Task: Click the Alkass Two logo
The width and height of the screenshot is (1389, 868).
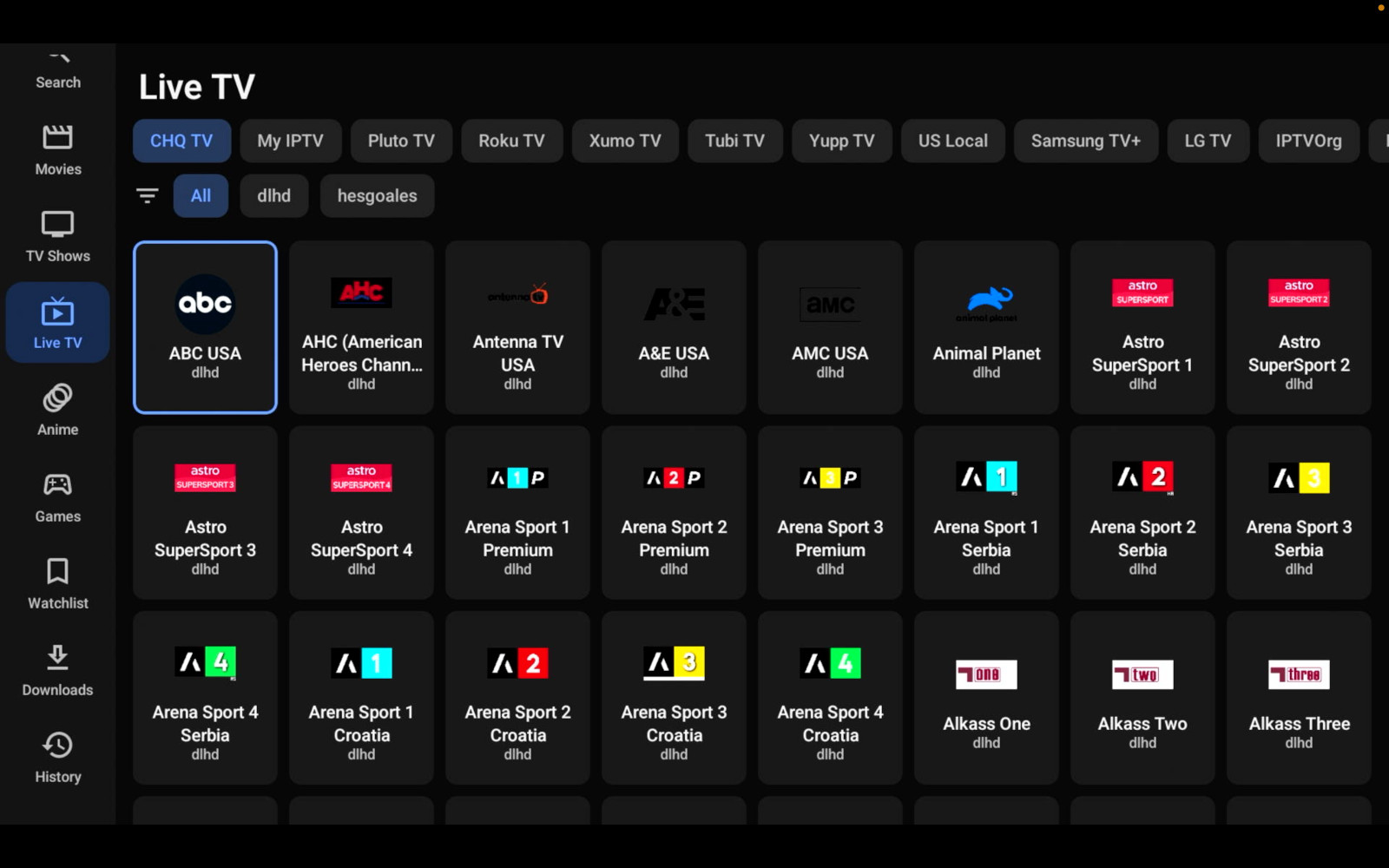Action: point(1142,674)
